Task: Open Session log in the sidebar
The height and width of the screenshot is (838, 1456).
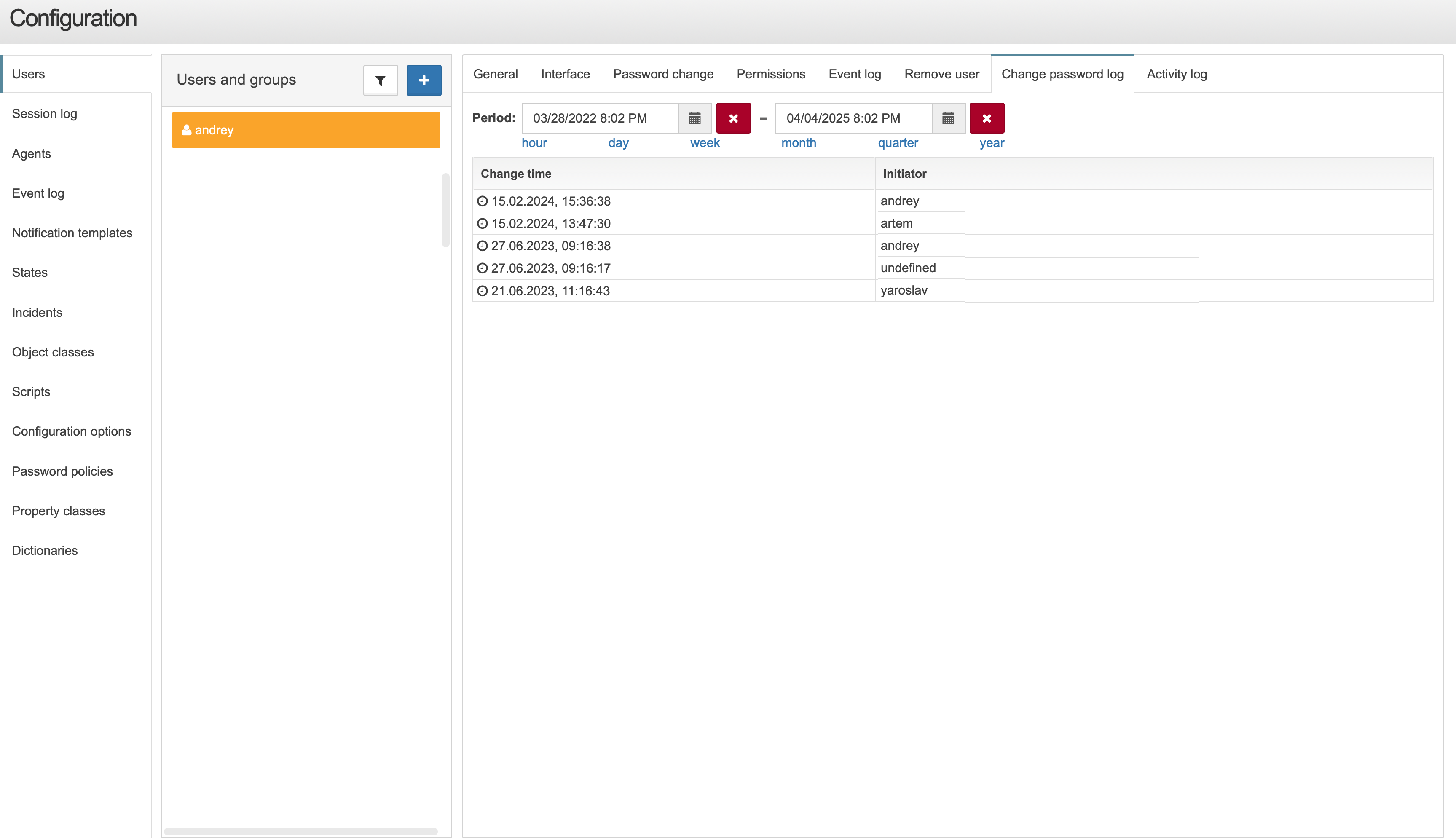Action: (76, 114)
